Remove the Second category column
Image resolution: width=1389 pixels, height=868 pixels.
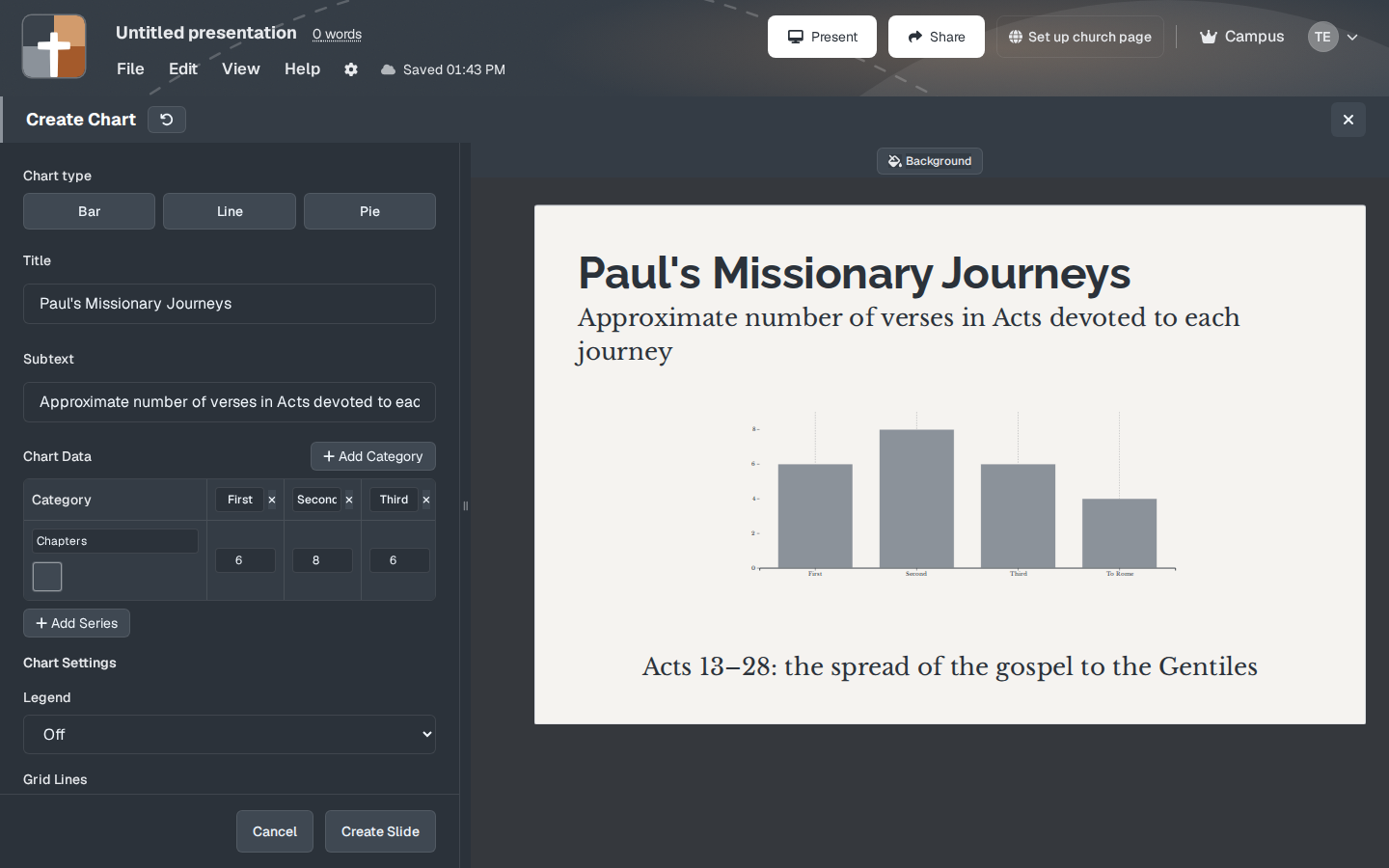click(349, 500)
